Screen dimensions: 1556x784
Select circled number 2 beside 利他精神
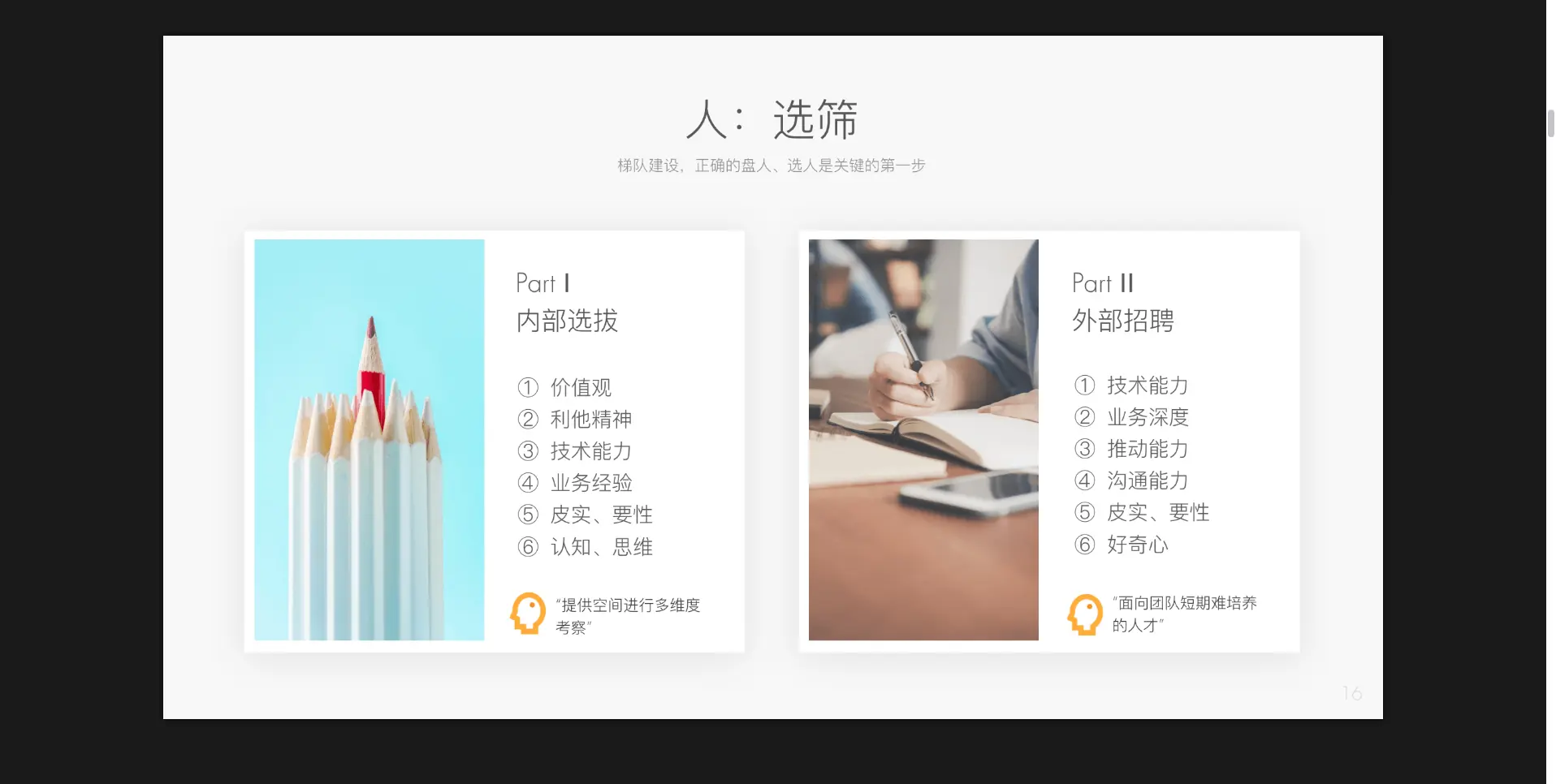(528, 419)
